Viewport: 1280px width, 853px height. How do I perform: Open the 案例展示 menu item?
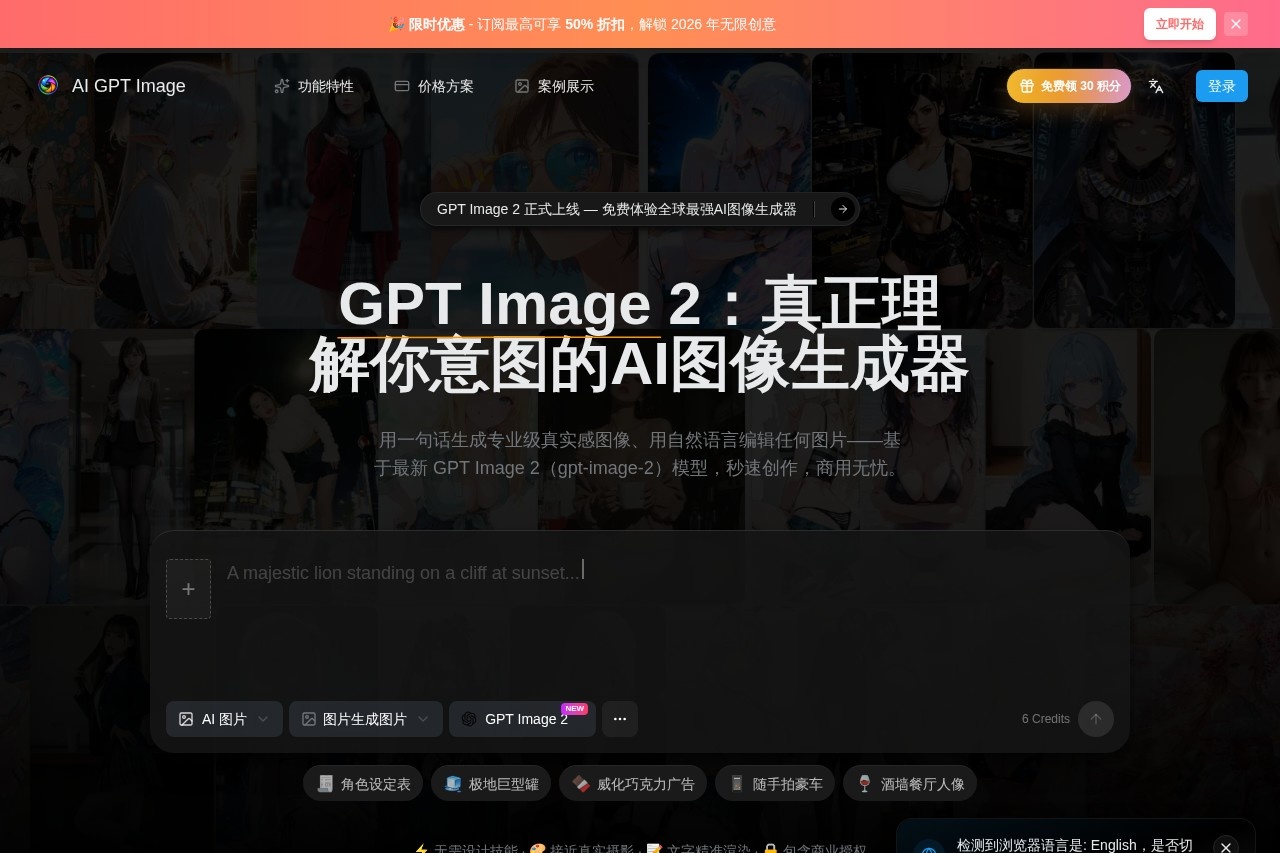554,86
